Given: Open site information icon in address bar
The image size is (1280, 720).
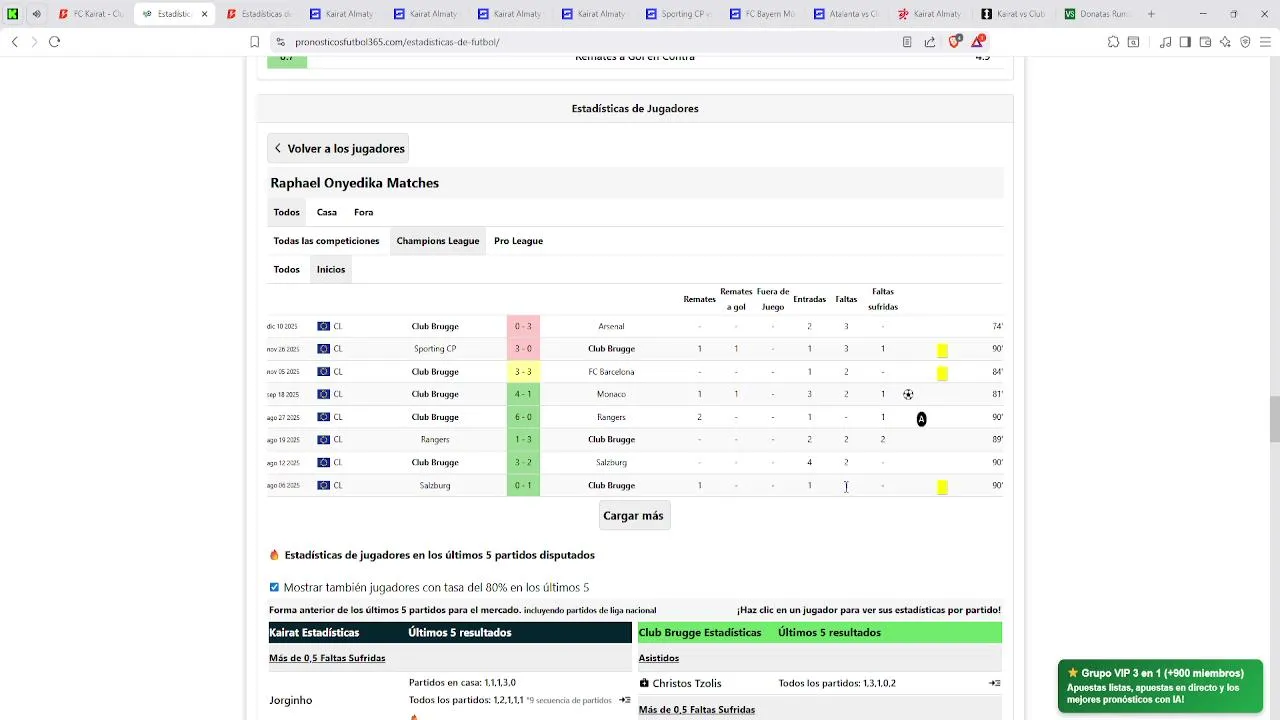Looking at the screenshot, I should 280,42.
